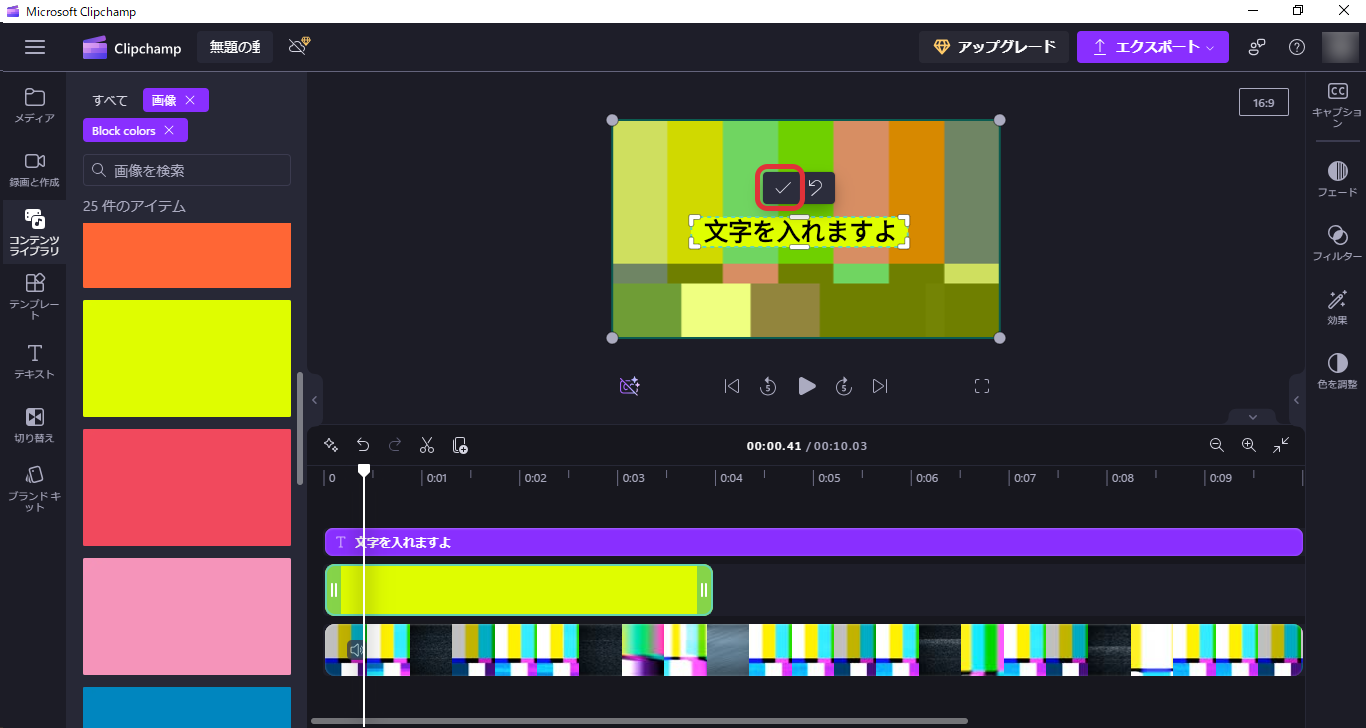The height and width of the screenshot is (728, 1366).
Task: Open Adjust colors panel (色を調整)
Action: 1337,371
